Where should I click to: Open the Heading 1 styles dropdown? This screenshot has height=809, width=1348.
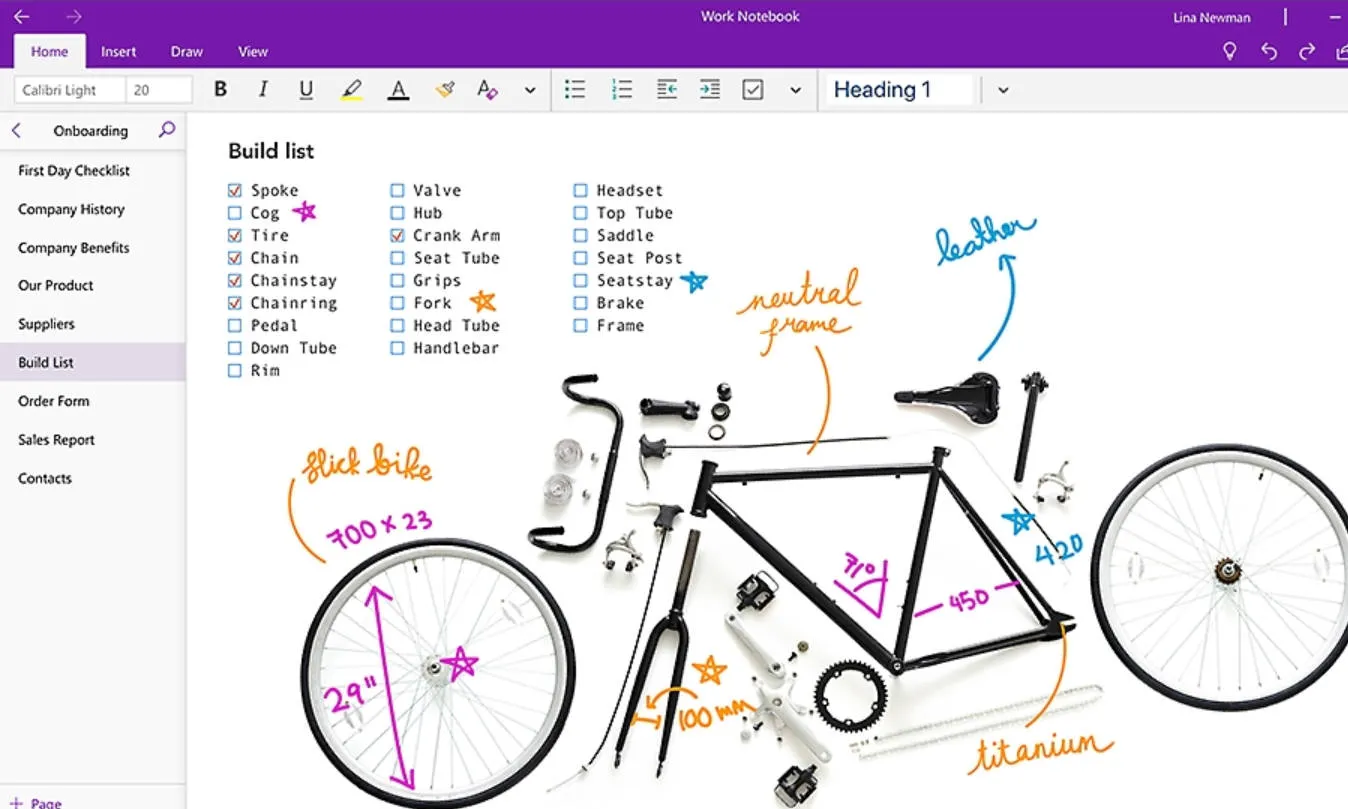click(x=1002, y=89)
